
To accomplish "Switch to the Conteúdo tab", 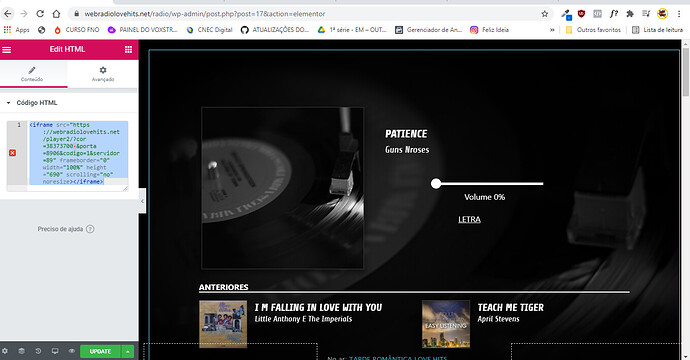I will click(32, 74).
